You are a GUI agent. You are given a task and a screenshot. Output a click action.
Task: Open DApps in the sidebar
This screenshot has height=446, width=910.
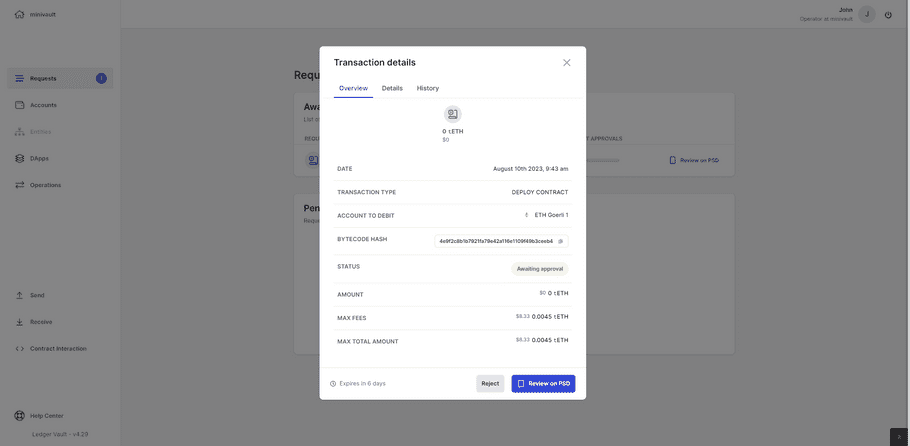pos(40,158)
